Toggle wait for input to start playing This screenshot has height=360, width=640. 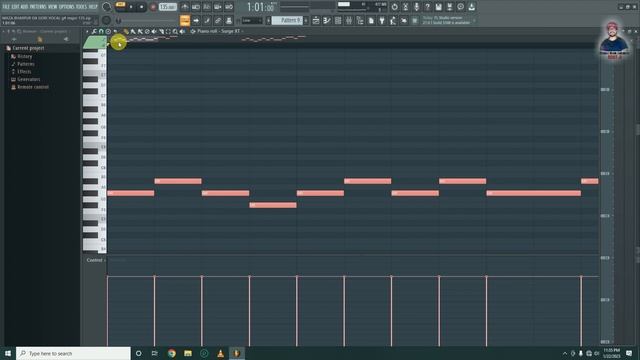click(x=196, y=7)
